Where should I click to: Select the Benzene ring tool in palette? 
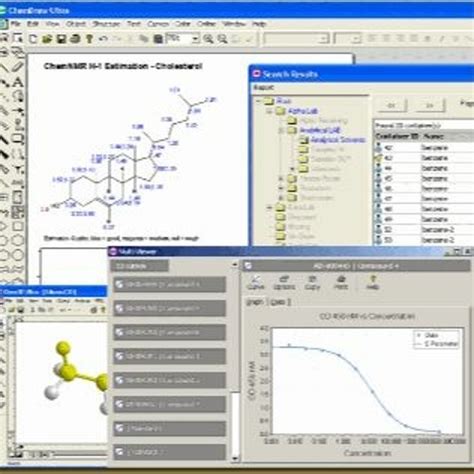18,256
